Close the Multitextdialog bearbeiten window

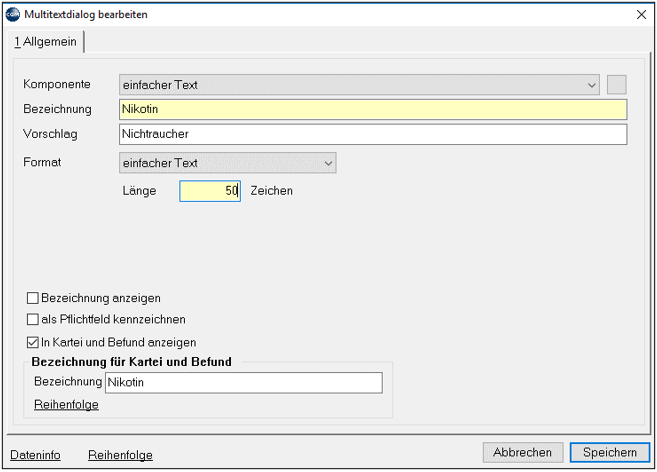641,15
